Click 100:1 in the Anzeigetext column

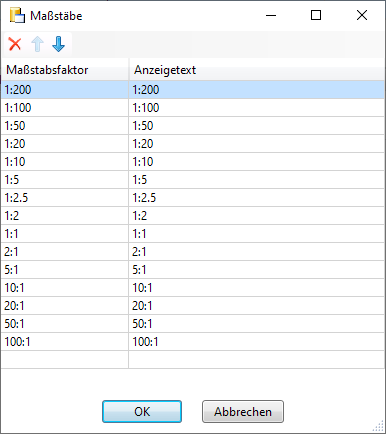(x=256, y=342)
